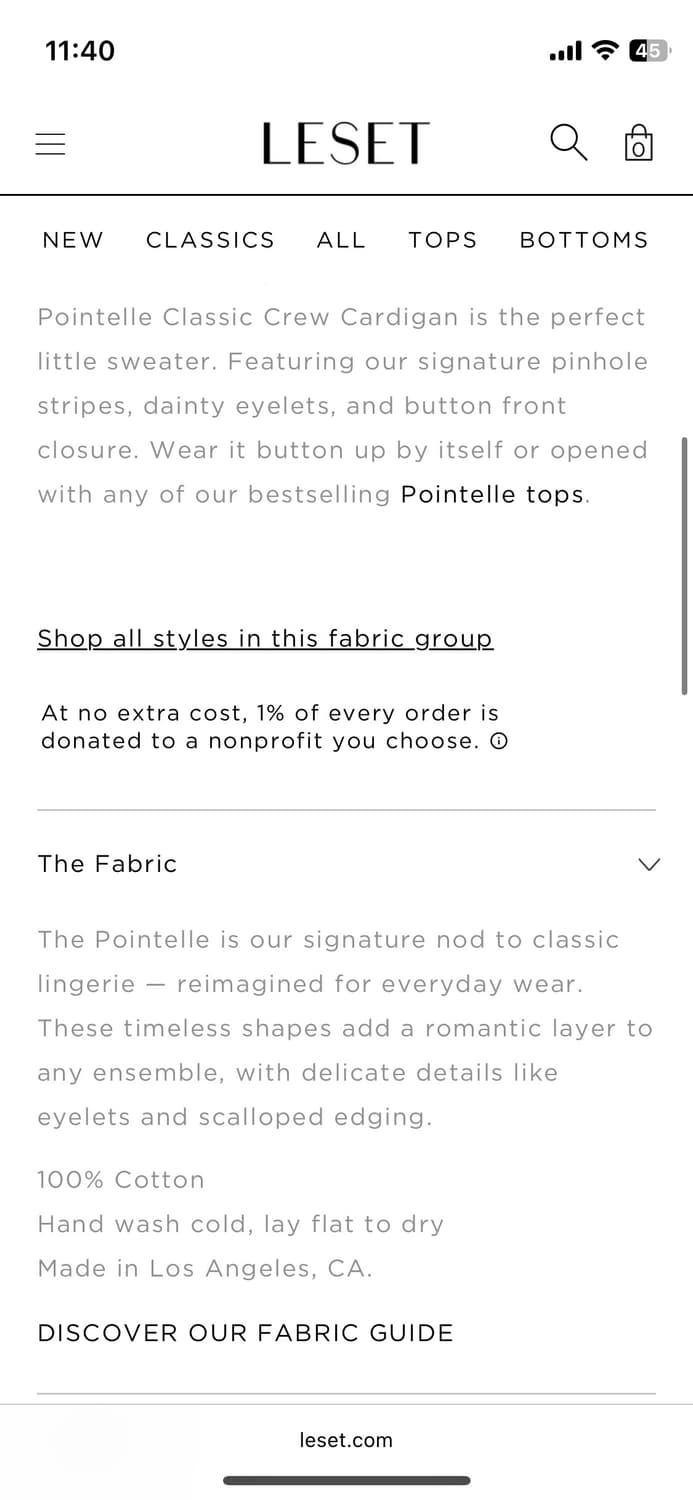Tap the Wi-Fi status icon
The height and width of the screenshot is (1500, 693).
(x=605, y=50)
